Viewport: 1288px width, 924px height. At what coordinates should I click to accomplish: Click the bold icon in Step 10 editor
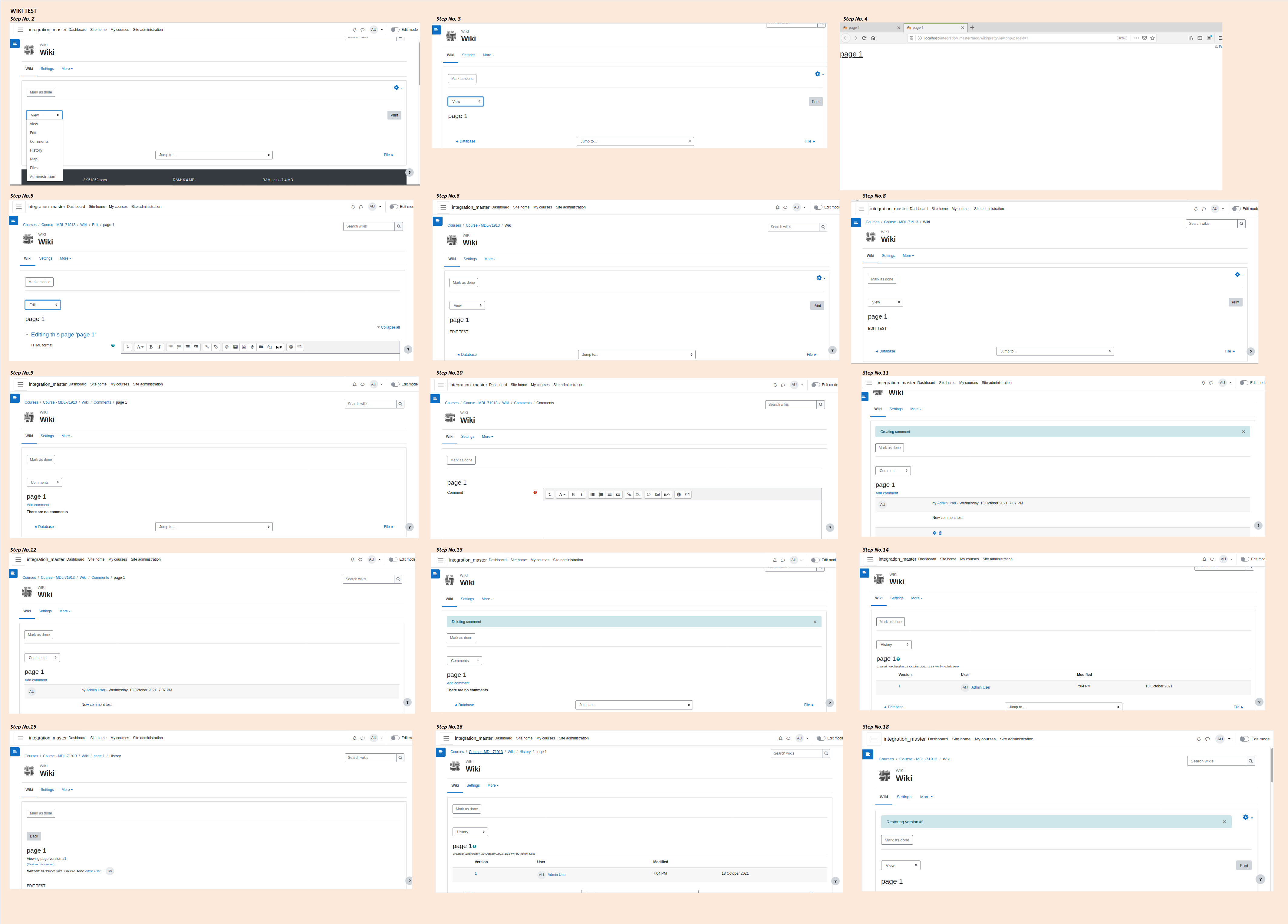pos(573,494)
